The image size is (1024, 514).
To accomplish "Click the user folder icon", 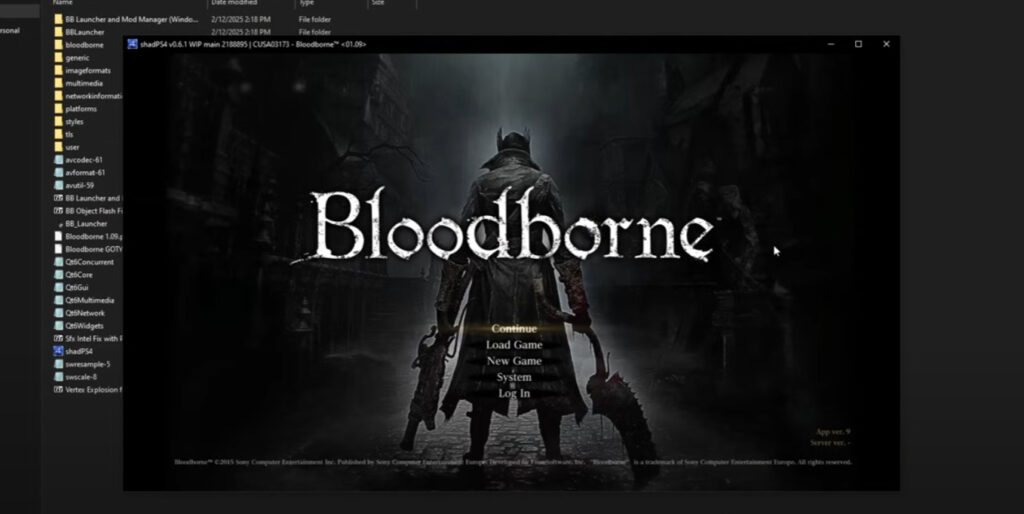I will (x=59, y=147).
